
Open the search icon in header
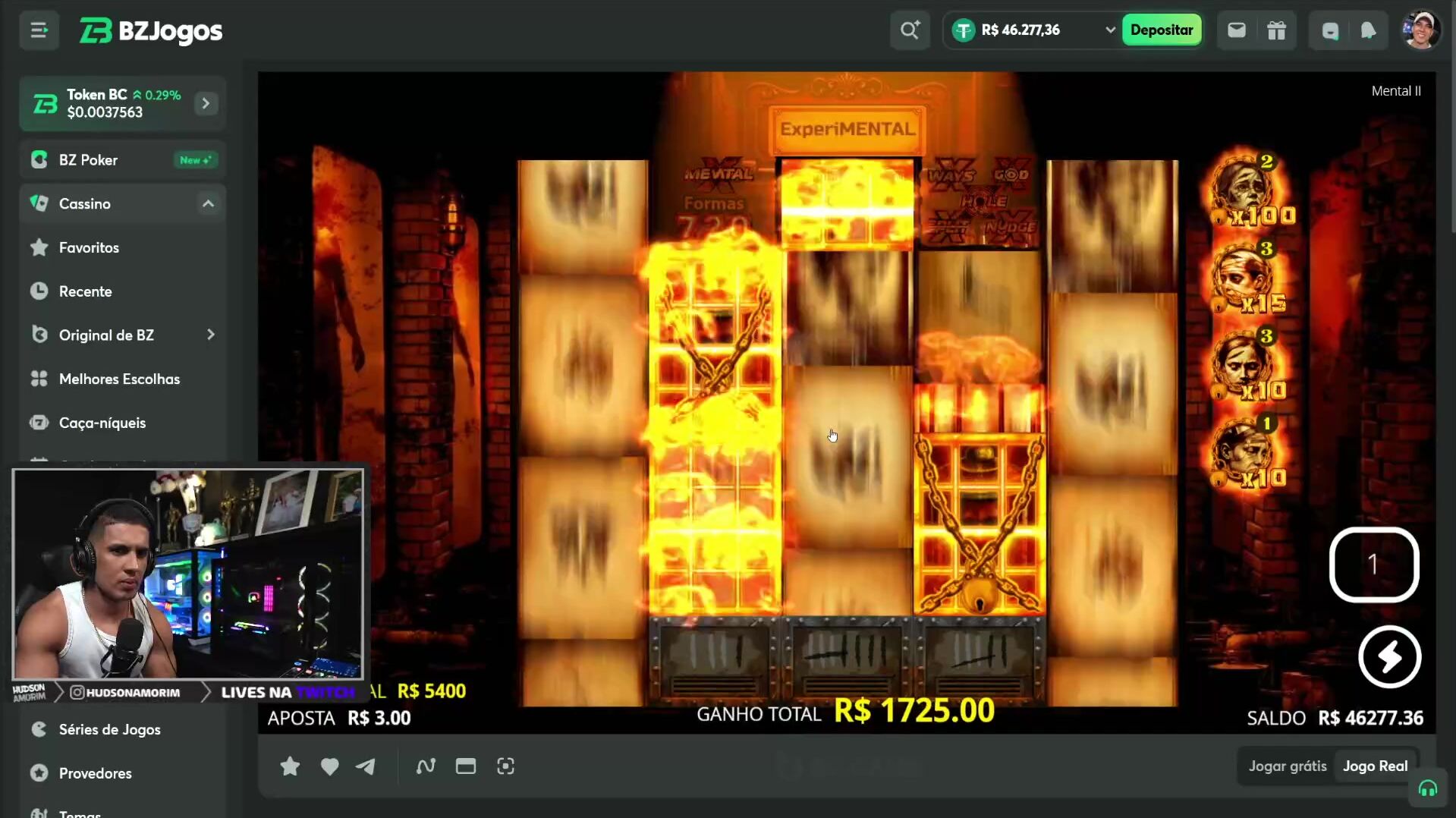(x=910, y=30)
